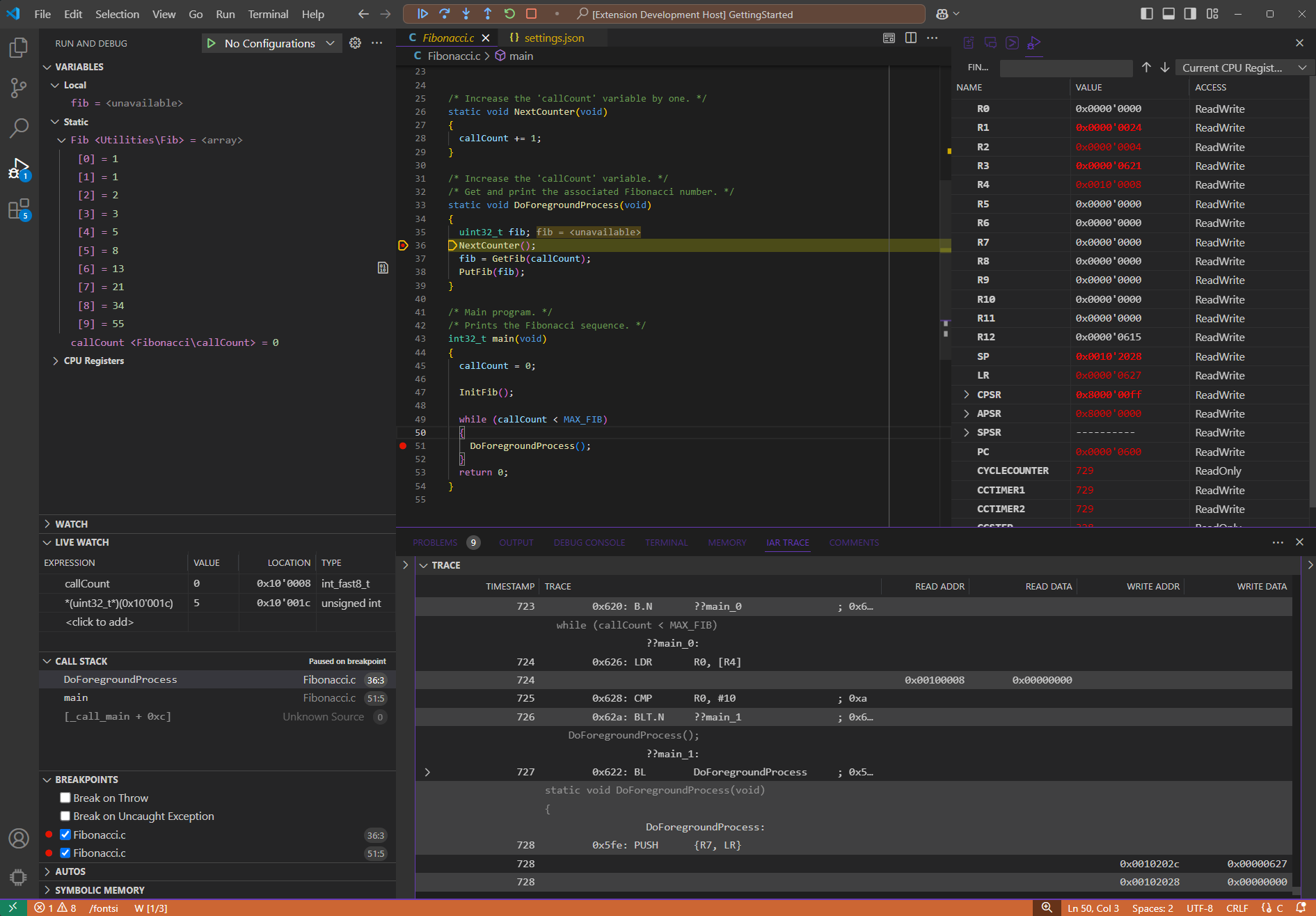The height and width of the screenshot is (916, 1316).
Task: Stop the debug session
Action: (x=531, y=14)
